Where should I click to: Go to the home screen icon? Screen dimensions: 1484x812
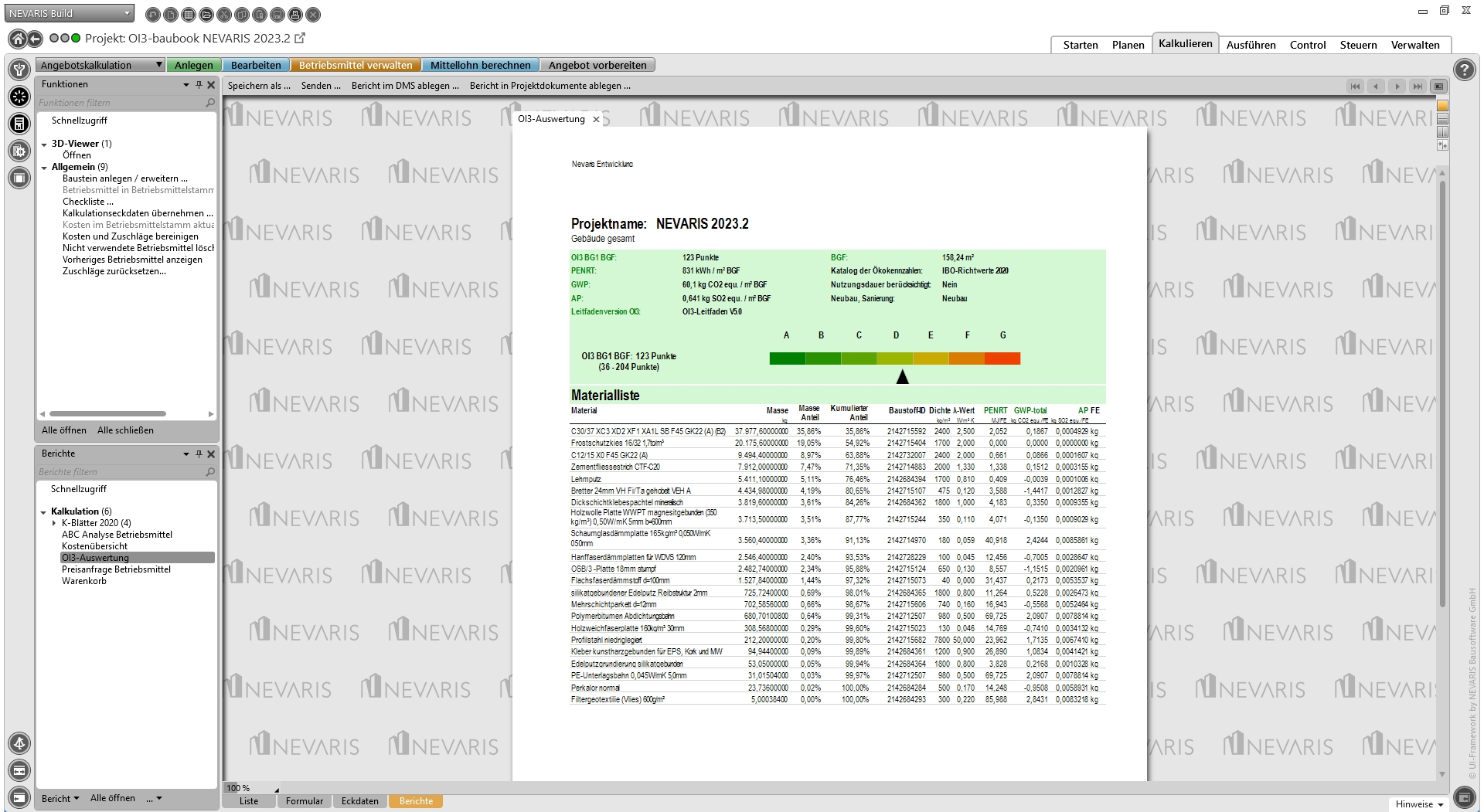[17, 38]
